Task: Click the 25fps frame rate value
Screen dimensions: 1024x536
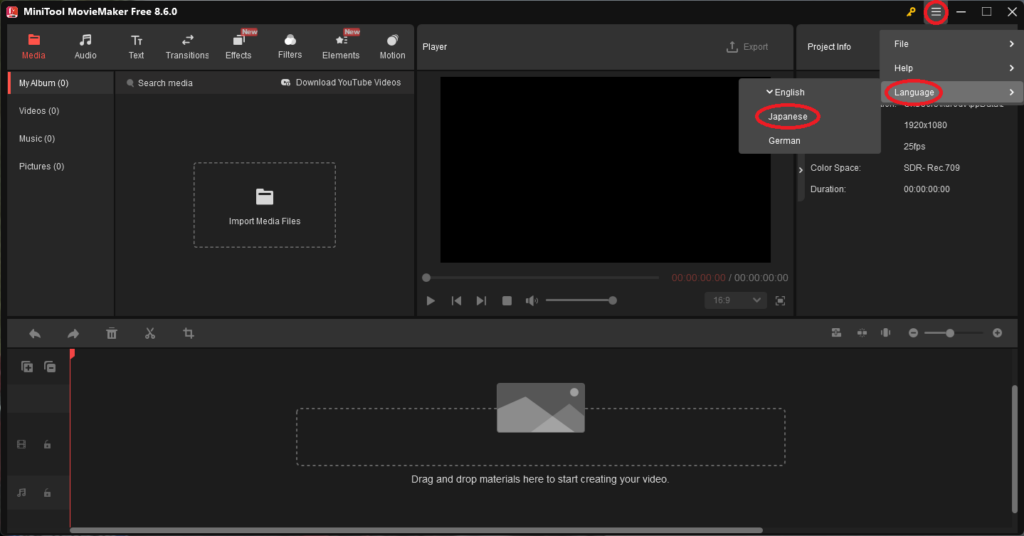Action: click(914, 146)
